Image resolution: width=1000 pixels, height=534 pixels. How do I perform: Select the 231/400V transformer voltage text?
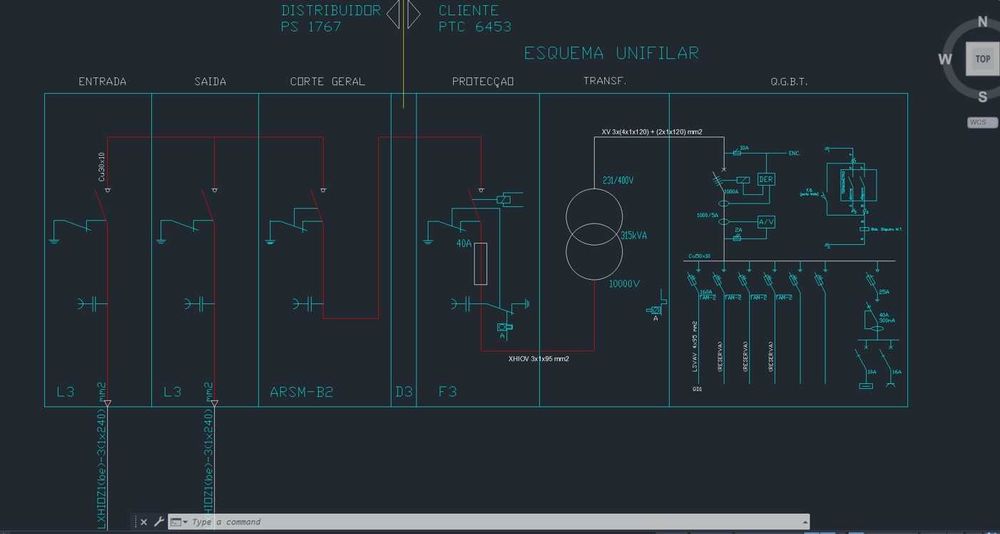[x=618, y=181]
